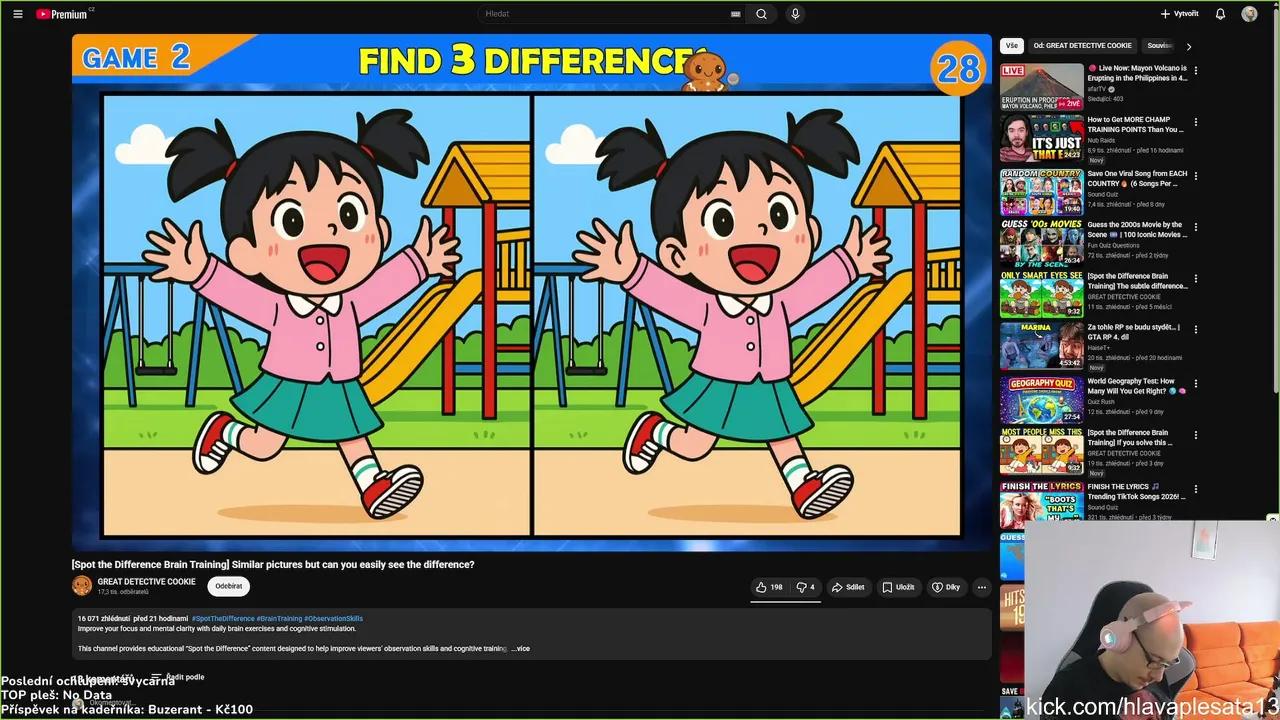Select the Souvise... filter chip

(1160, 46)
